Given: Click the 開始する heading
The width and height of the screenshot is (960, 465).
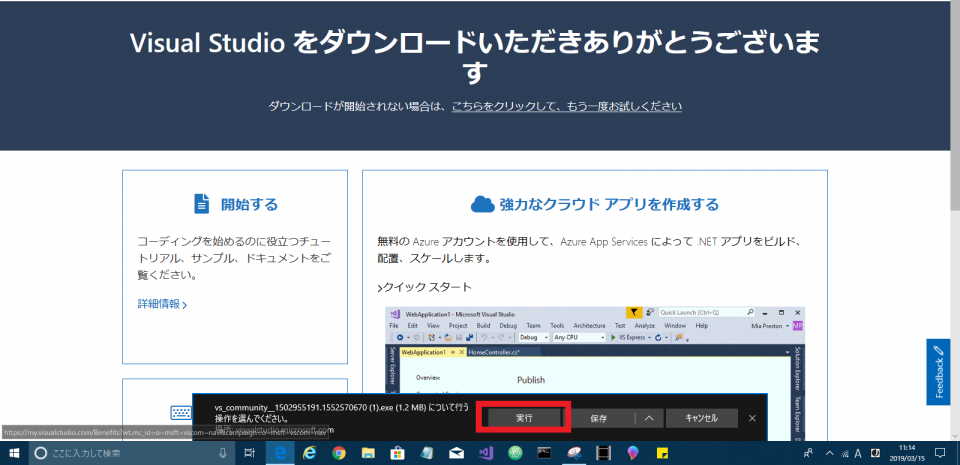Looking at the screenshot, I should click(249, 204).
